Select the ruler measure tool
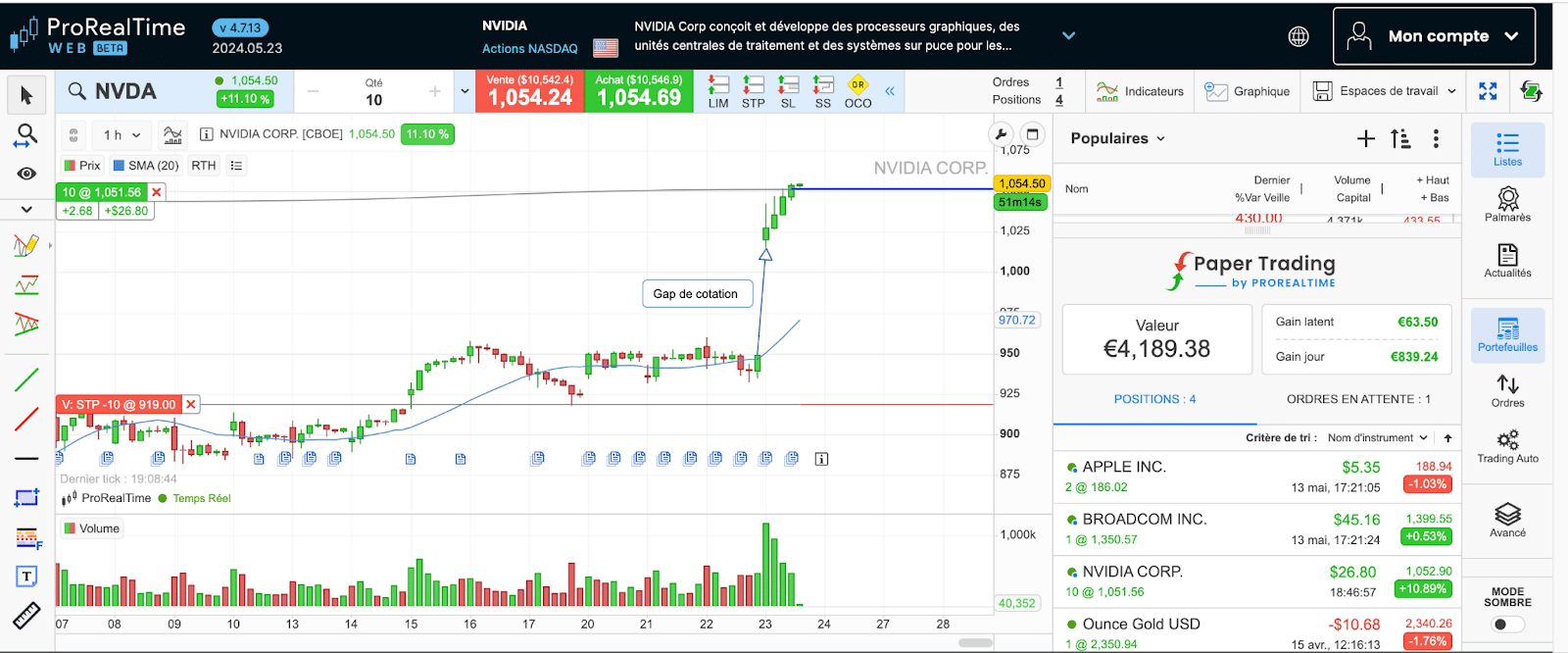Image resolution: width=1568 pixels, height=653 pixels. point(26,616)
